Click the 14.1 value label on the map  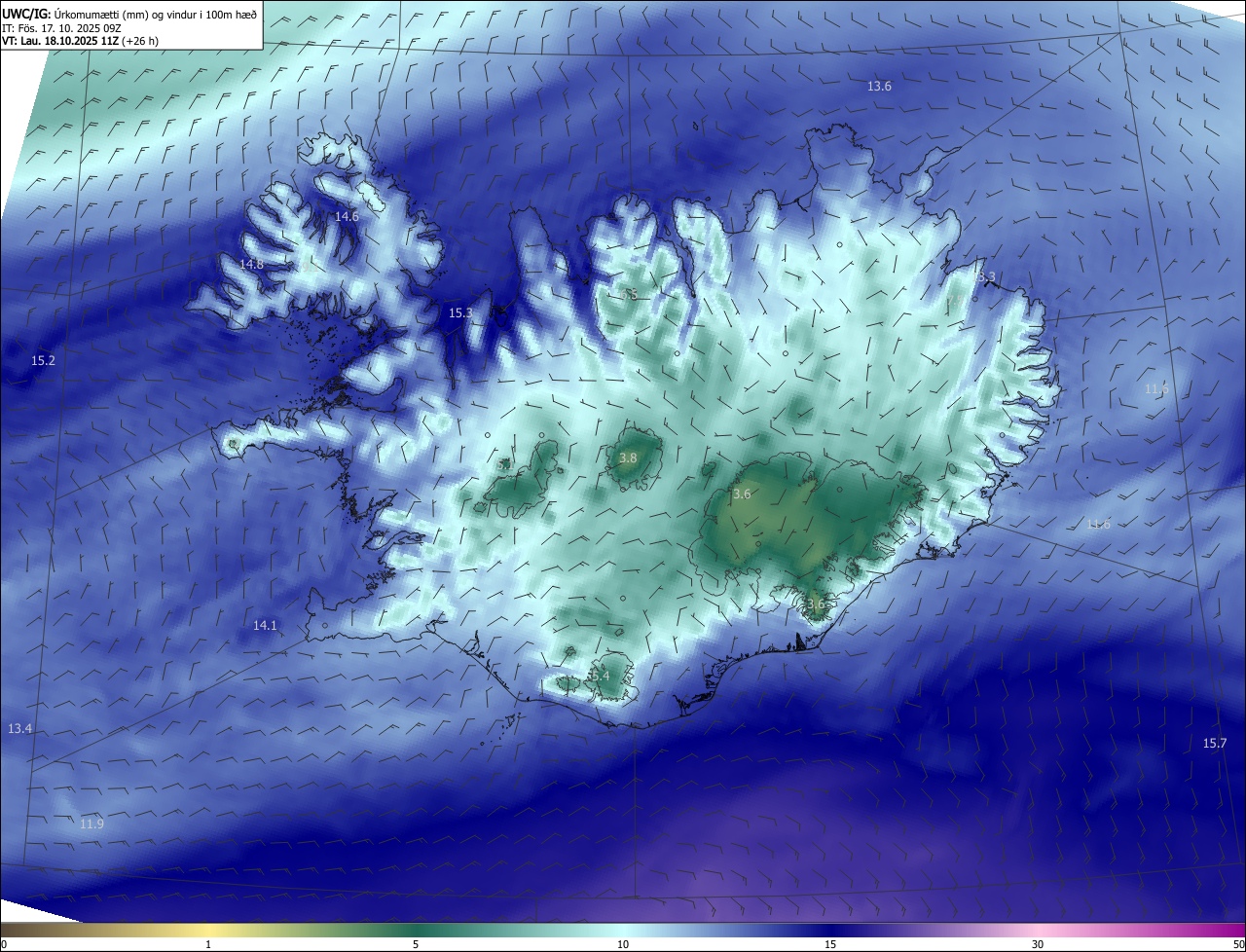265,625
